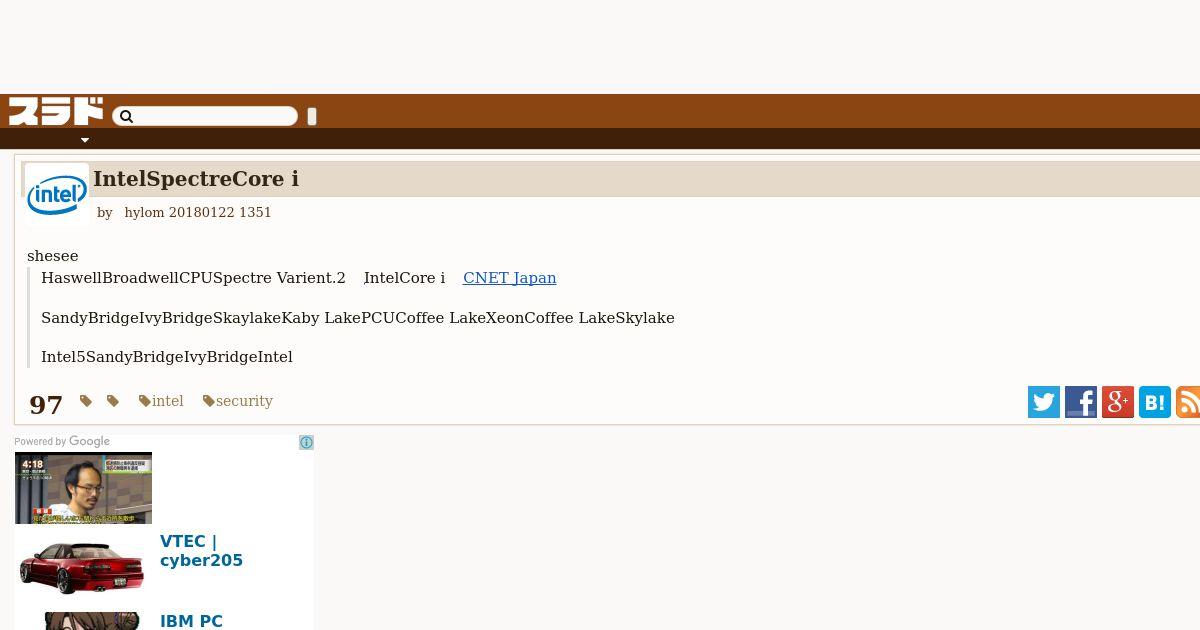Click into the search input field
Viewport: 1200px width, 630px height.
[x=205, y=117]
